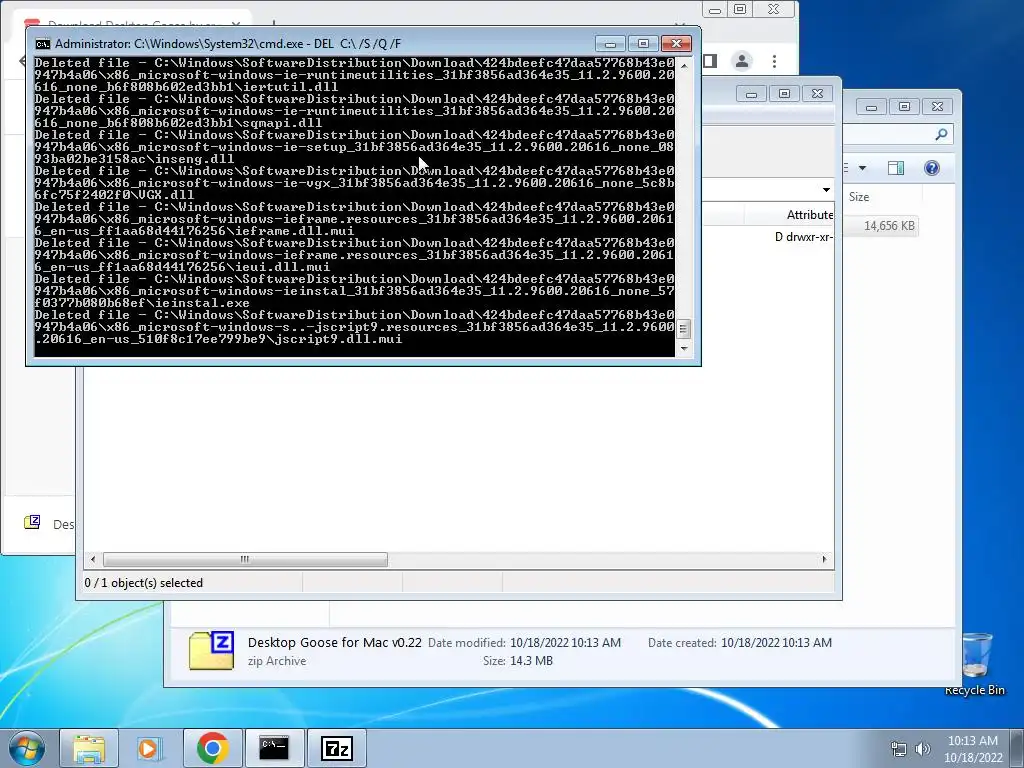1024x768 pixels.
Task: Open Explorer help question mark icon
Action: pos(931,168)
